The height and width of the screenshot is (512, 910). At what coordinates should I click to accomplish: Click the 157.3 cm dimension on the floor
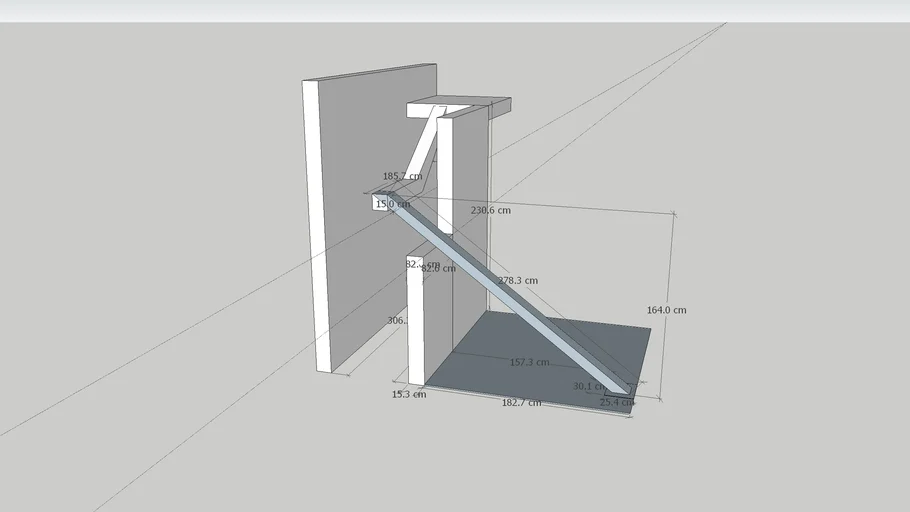point(528,362)
